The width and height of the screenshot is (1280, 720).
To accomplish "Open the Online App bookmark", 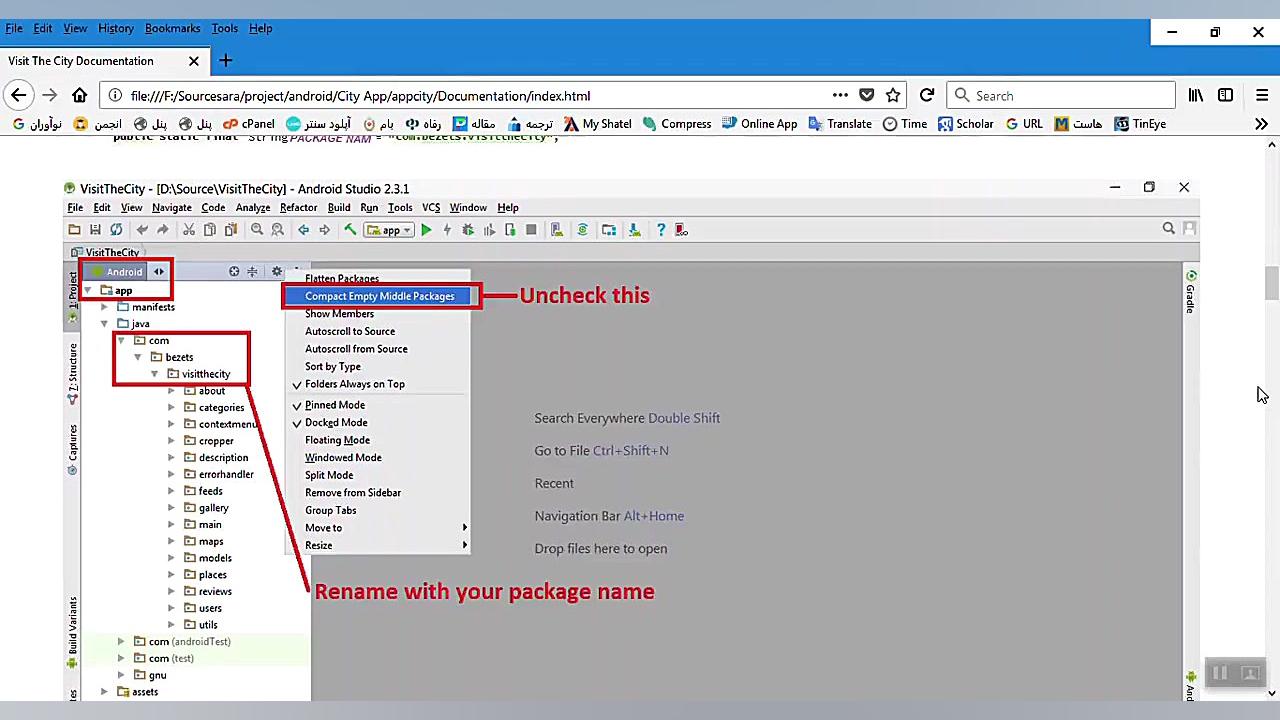I will click(x=758, y=124).
